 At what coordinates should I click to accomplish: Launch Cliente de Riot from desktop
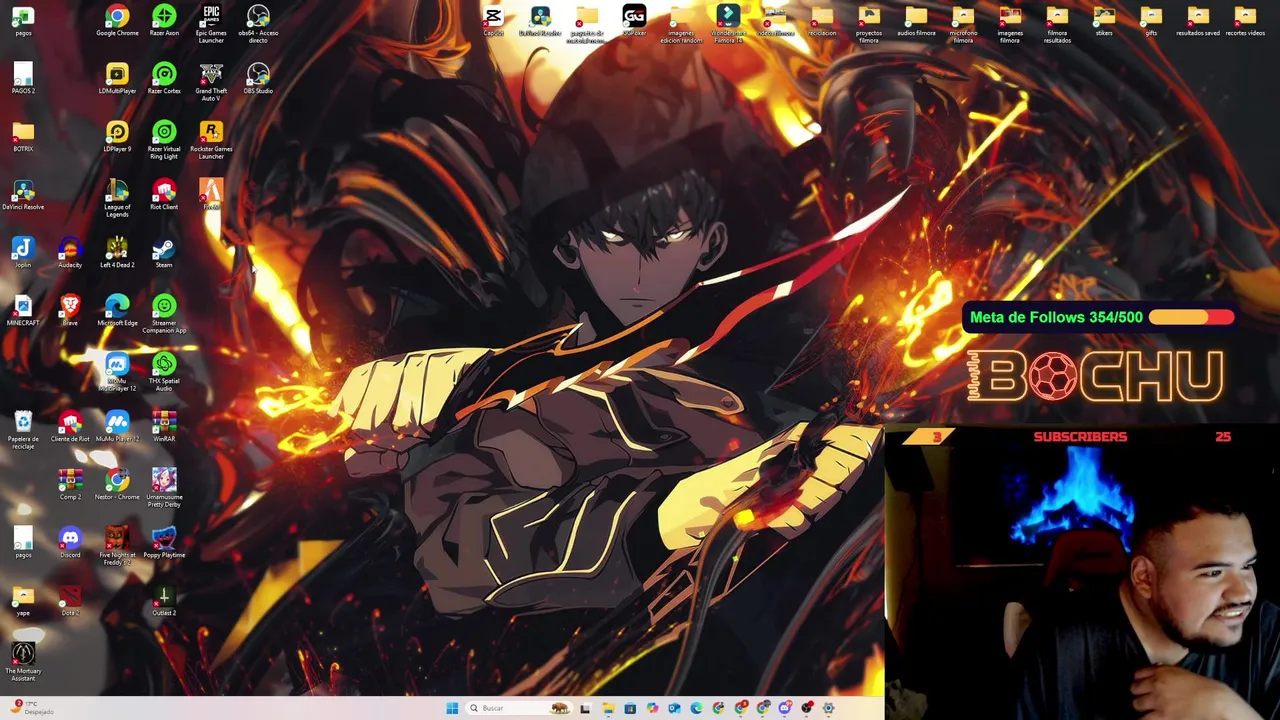pyautogui.click(x=70, y=427)
